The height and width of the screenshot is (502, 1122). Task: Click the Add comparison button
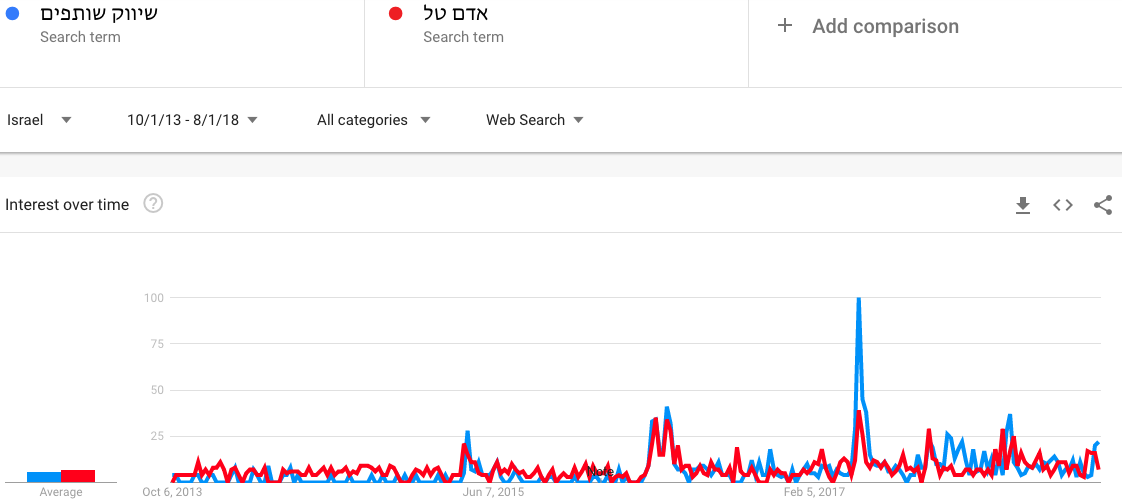click(867, 26)
